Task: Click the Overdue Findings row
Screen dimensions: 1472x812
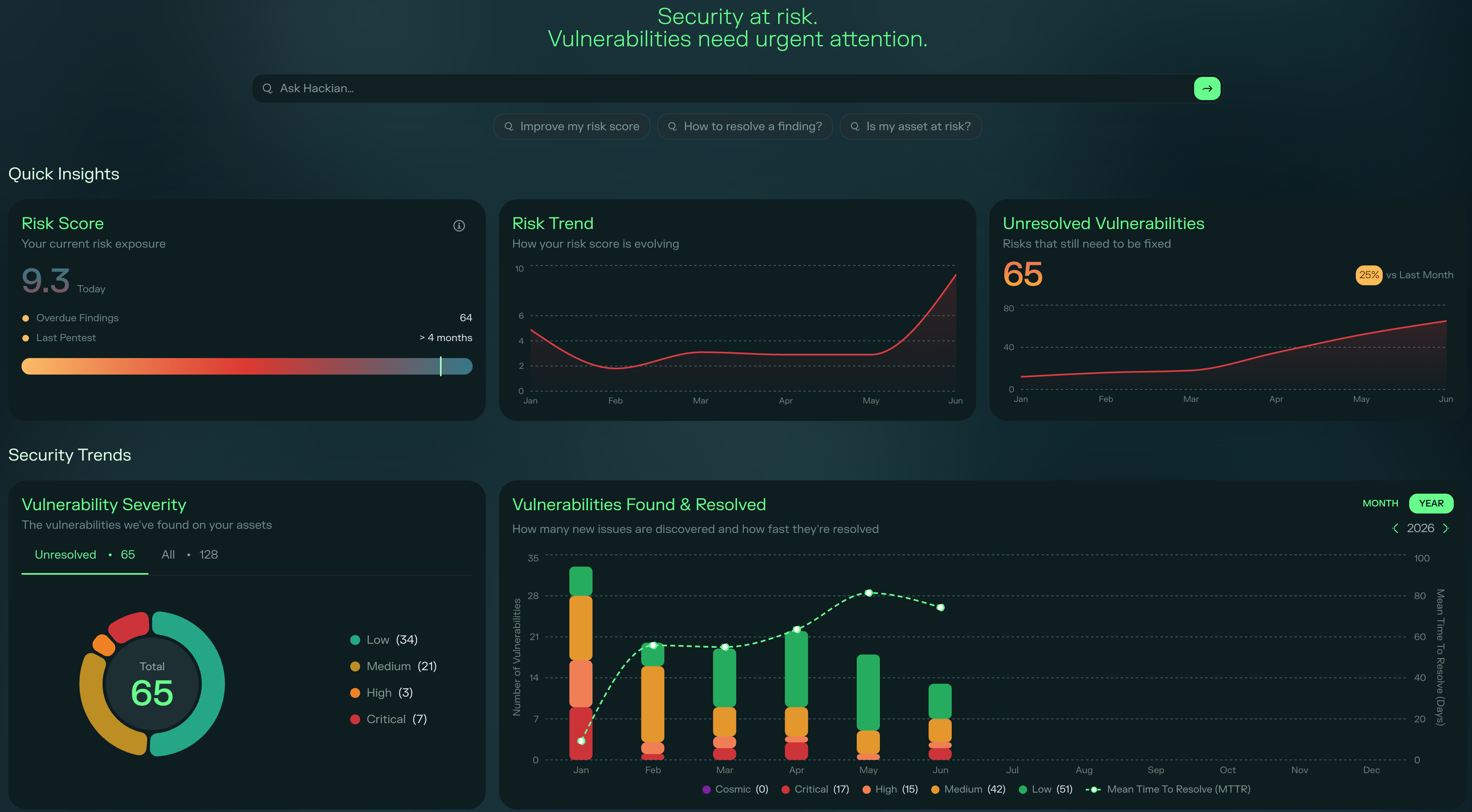Action: pos(247,318)
